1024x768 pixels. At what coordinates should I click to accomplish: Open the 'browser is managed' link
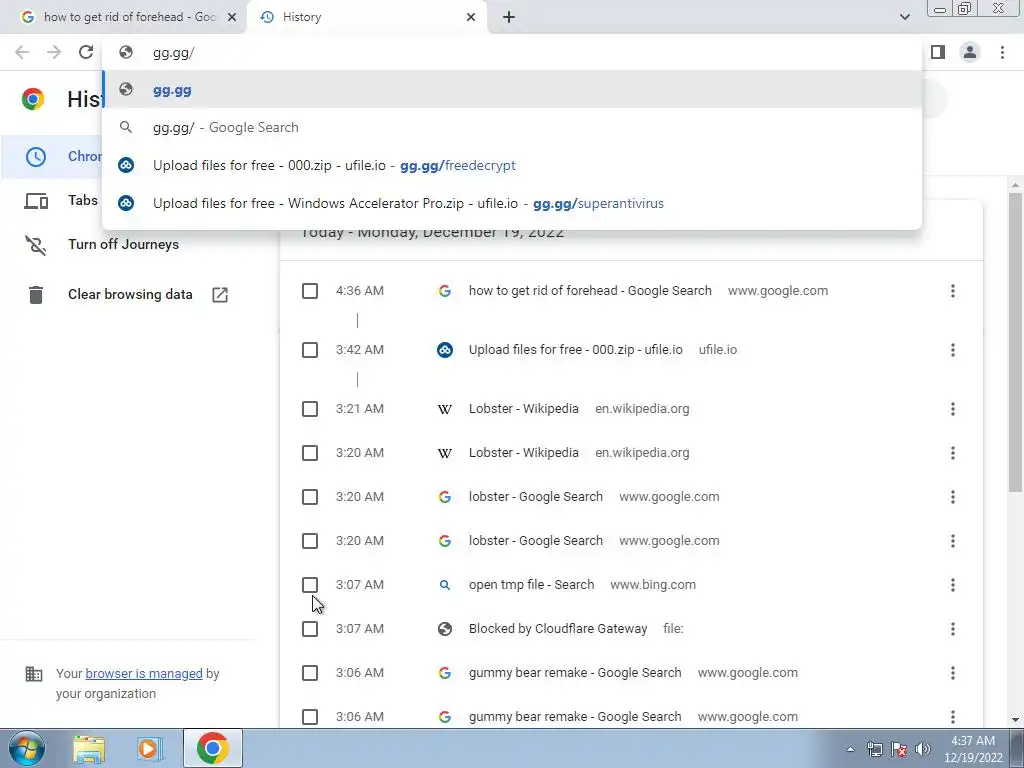tap(144, 673)
